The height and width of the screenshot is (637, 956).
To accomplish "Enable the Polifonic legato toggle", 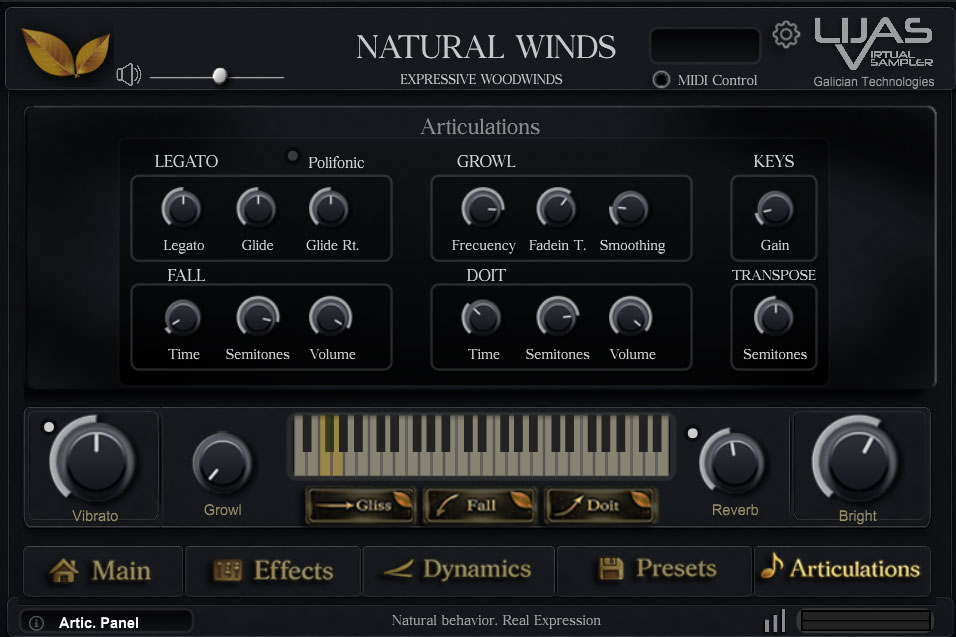I will [x=293, y=156].
